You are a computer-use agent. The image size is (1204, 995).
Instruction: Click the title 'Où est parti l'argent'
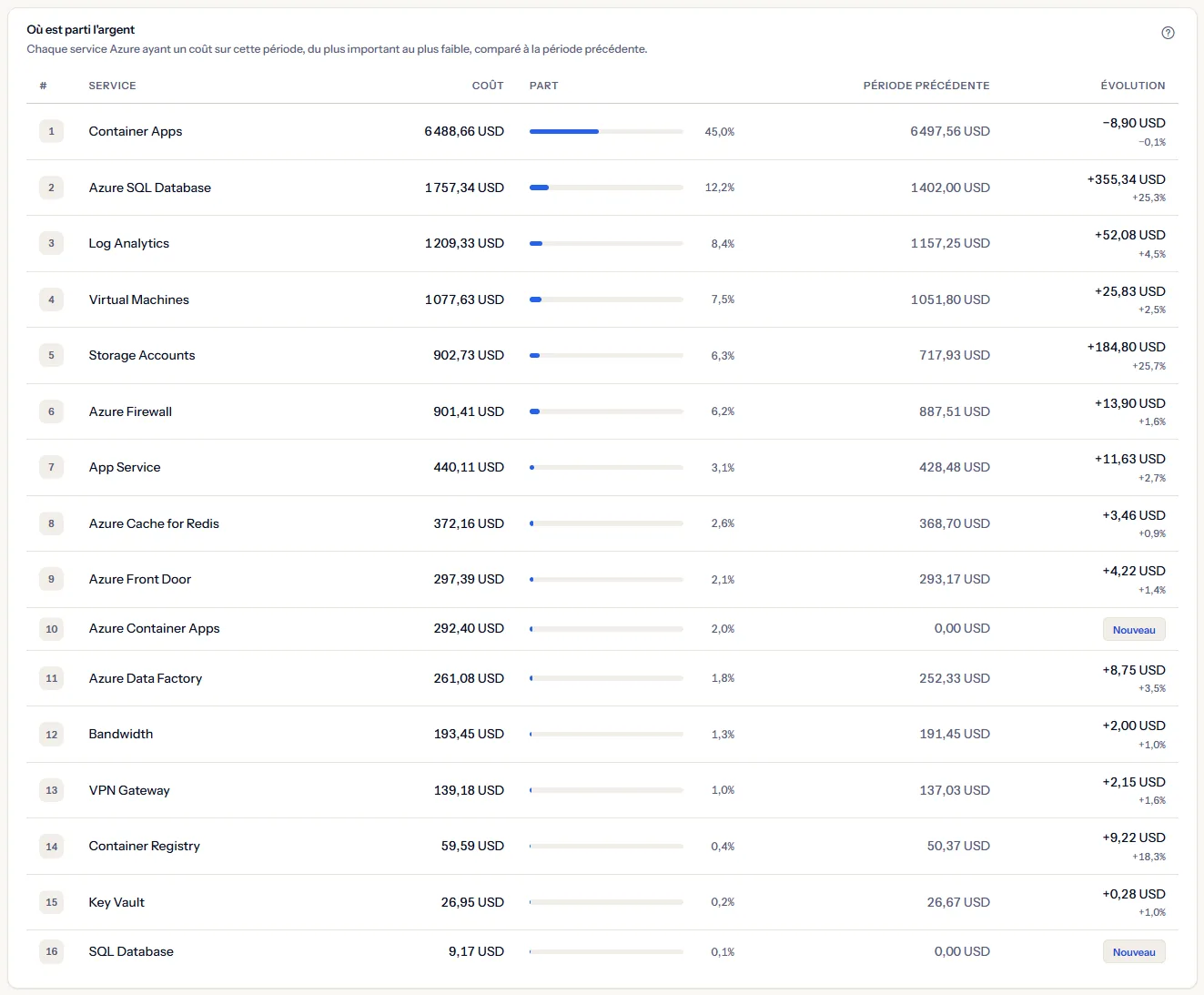coord(81,29)
